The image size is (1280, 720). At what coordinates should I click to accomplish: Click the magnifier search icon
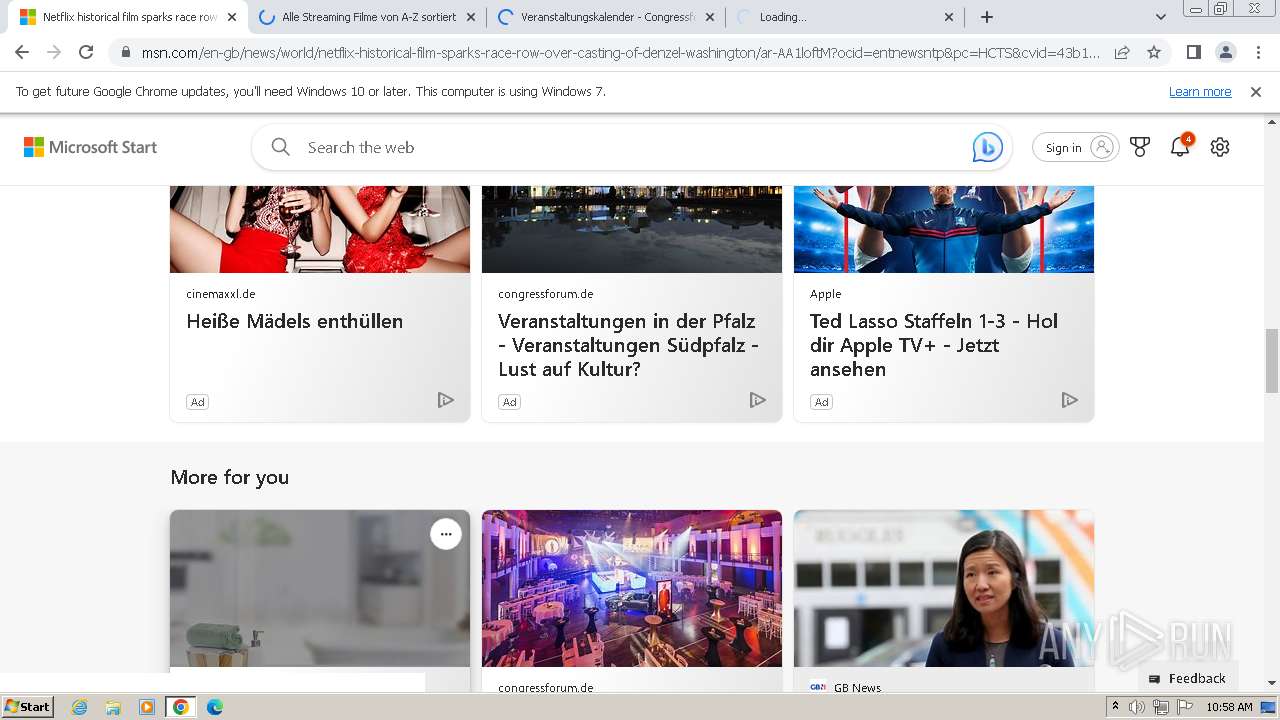pyautogui.click(x=280, y=147)
